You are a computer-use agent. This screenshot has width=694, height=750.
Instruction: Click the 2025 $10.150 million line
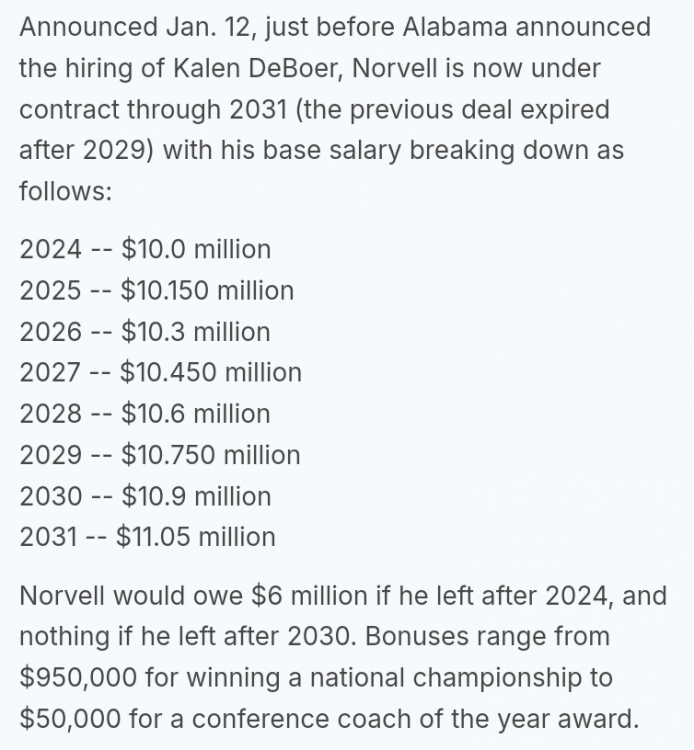pos(157,290)
